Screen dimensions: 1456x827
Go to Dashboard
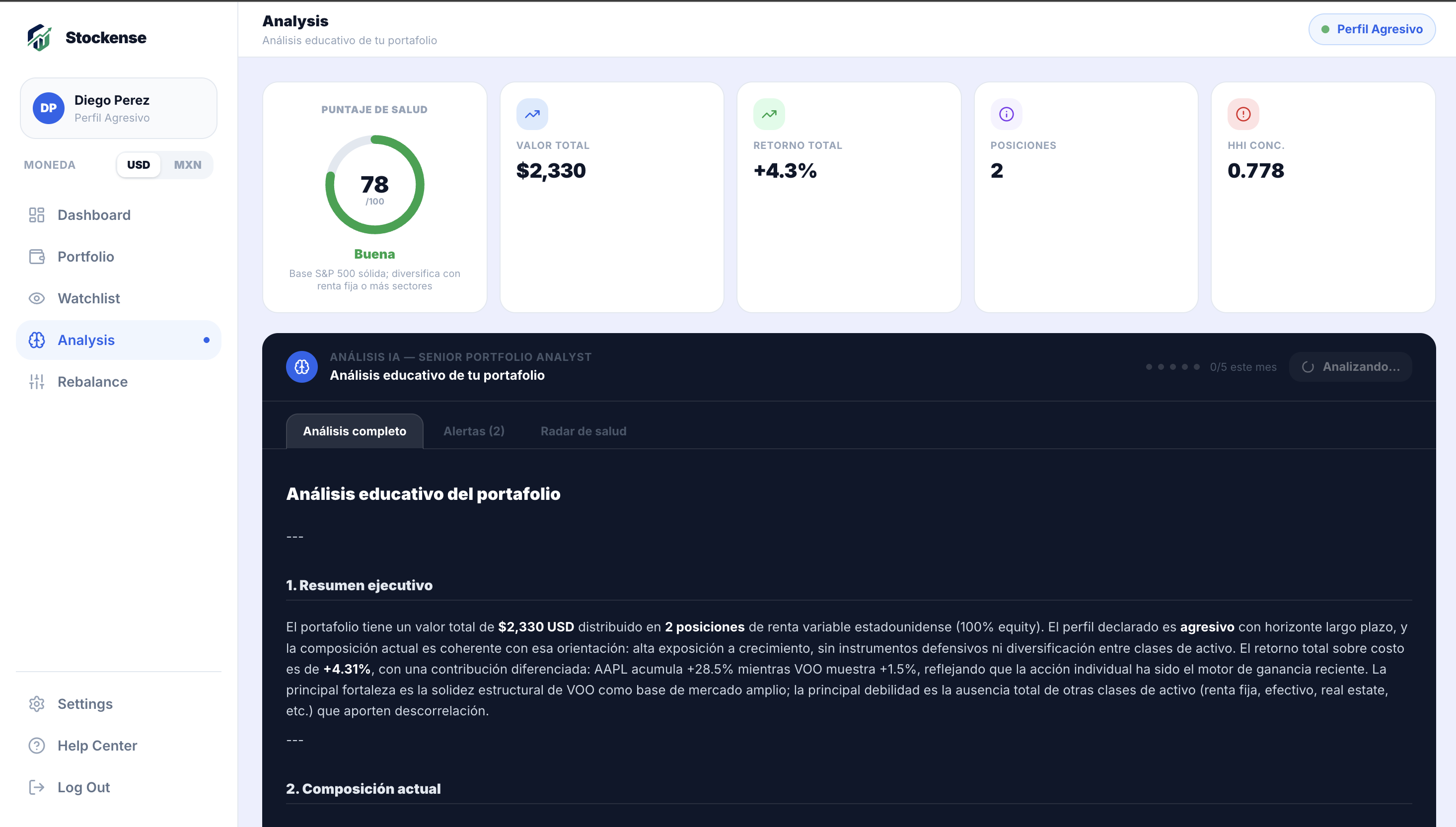(119, 215)
